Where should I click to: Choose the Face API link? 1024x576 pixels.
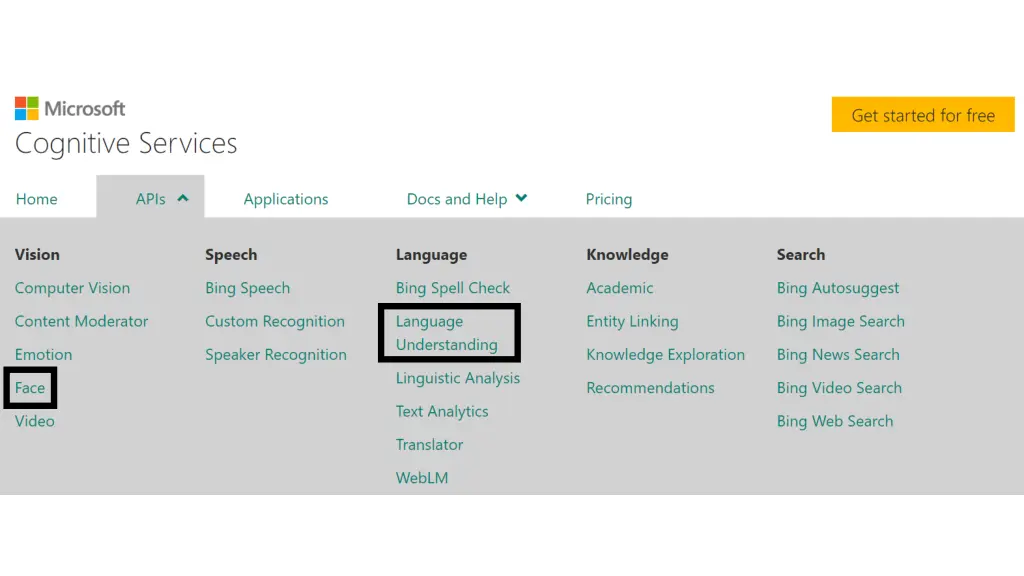click(30, 388)
